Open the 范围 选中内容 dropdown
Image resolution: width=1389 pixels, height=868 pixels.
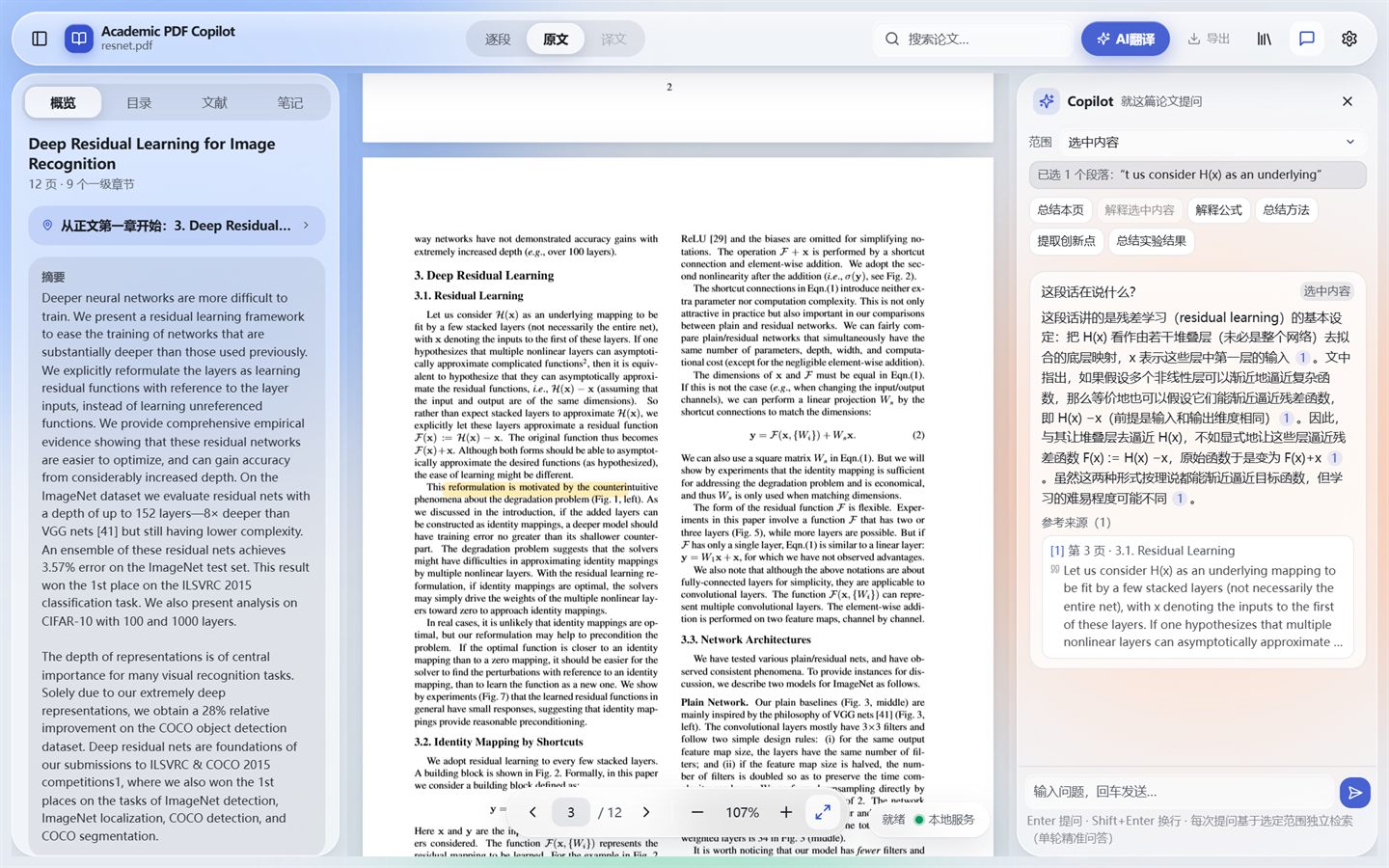click(x=1212, y=142)
